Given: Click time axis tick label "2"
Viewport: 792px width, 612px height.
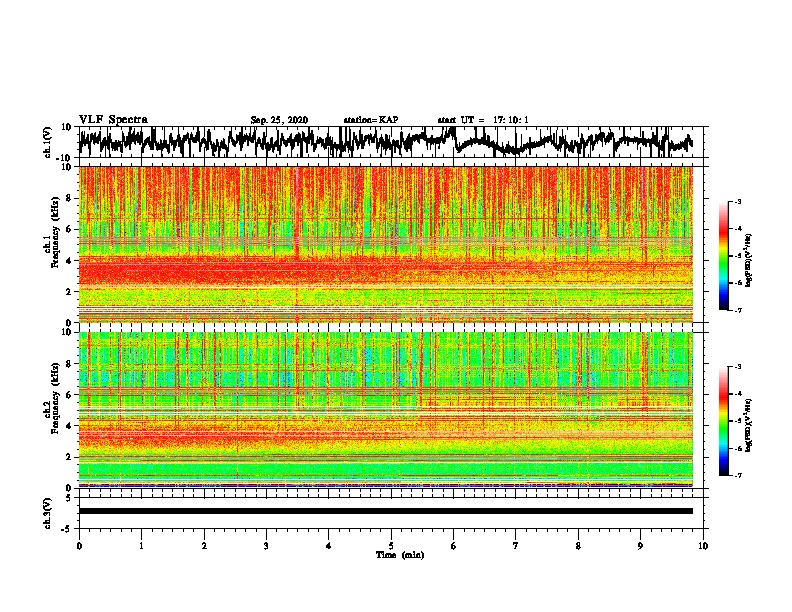Looking at the screenshot, I should 204,546.
